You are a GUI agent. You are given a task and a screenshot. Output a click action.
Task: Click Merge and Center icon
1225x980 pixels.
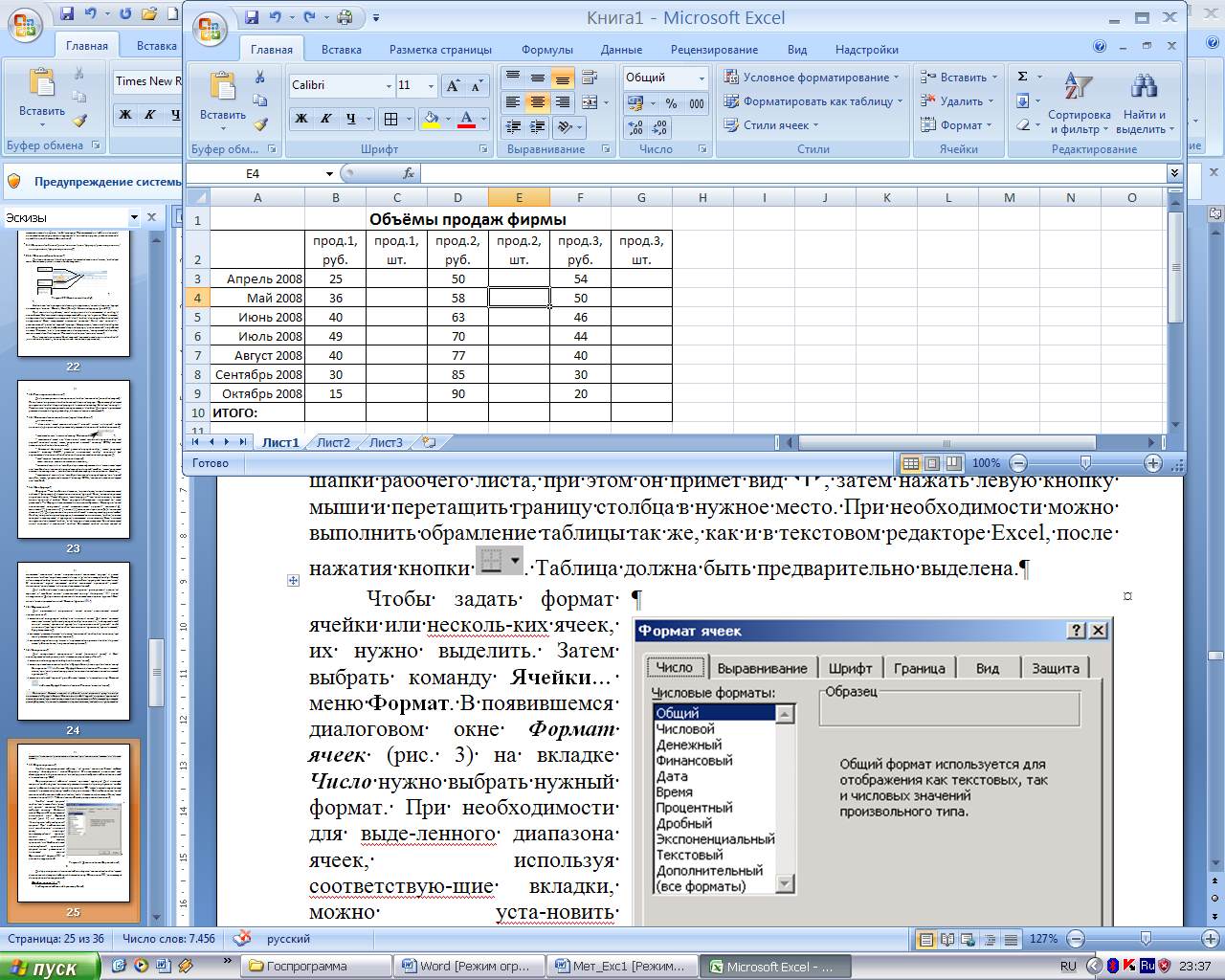590,102
